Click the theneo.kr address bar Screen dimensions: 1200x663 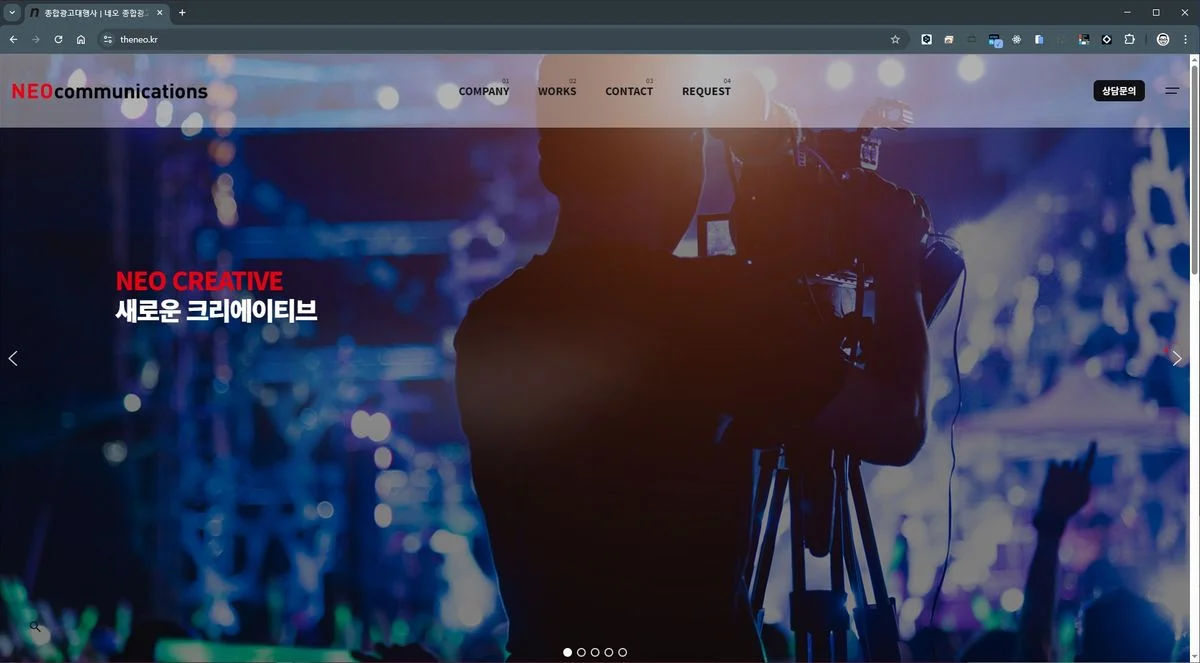139,39
